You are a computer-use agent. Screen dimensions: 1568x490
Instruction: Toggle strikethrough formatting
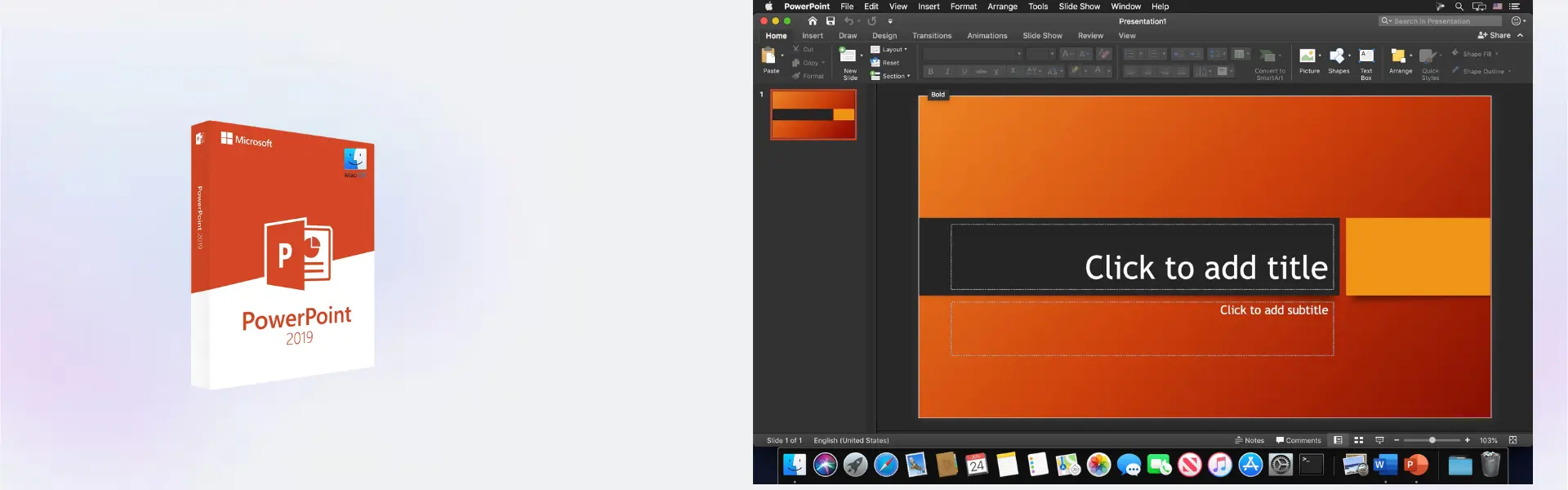pos(981,72)
